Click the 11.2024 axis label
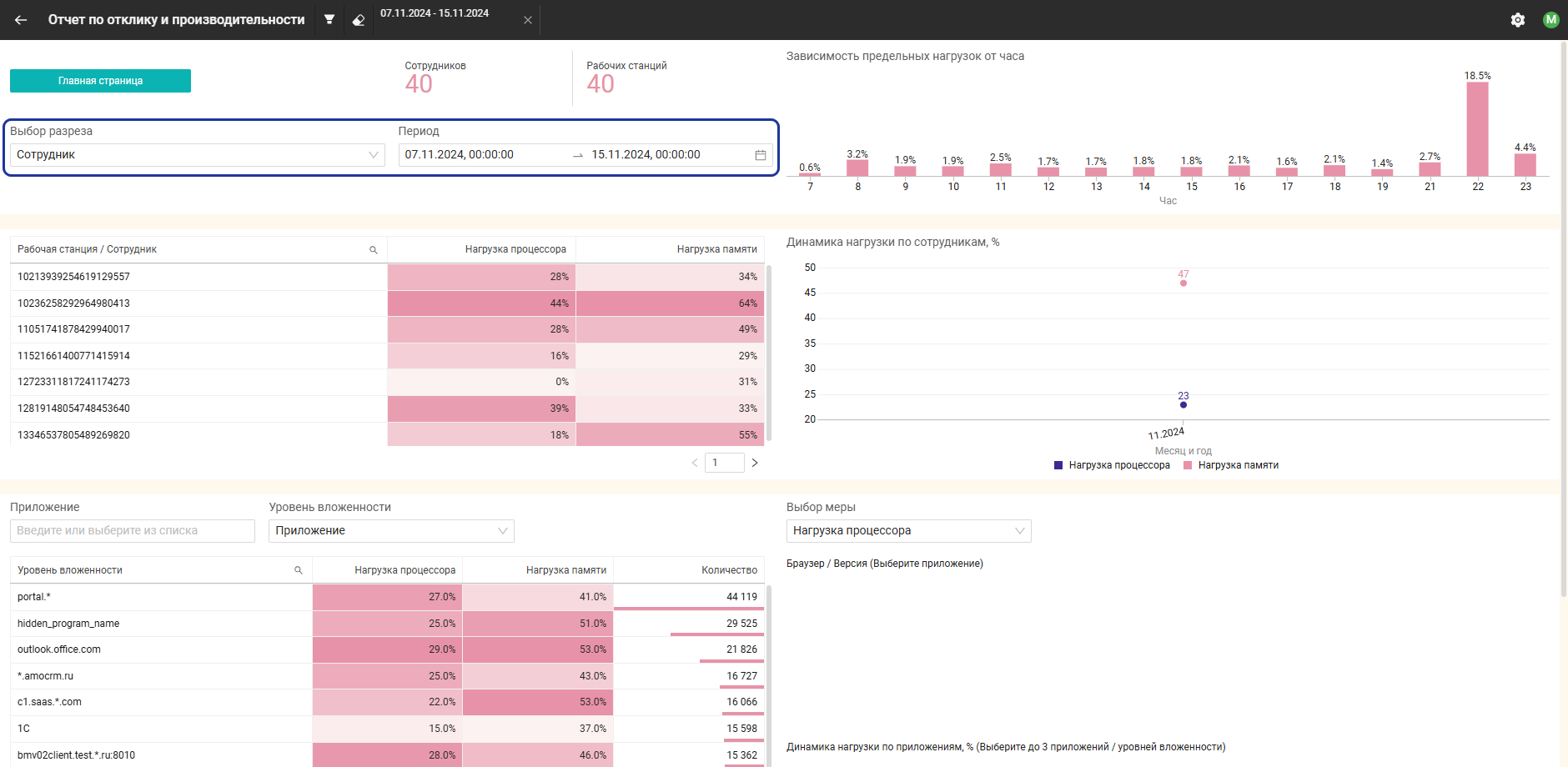The width and height of the screenshot is (1568, 767). [x=1166, y=434]
